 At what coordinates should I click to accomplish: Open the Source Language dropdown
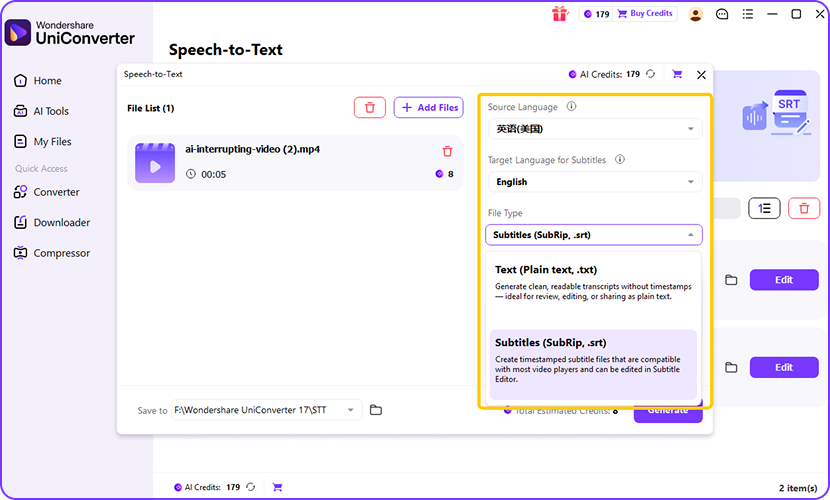[595, 129]
